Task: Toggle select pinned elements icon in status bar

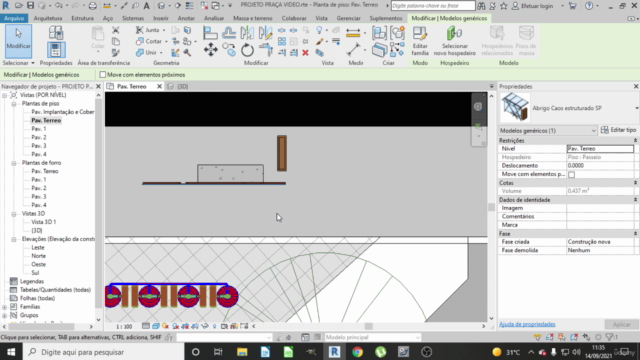Action: point(562,337)
